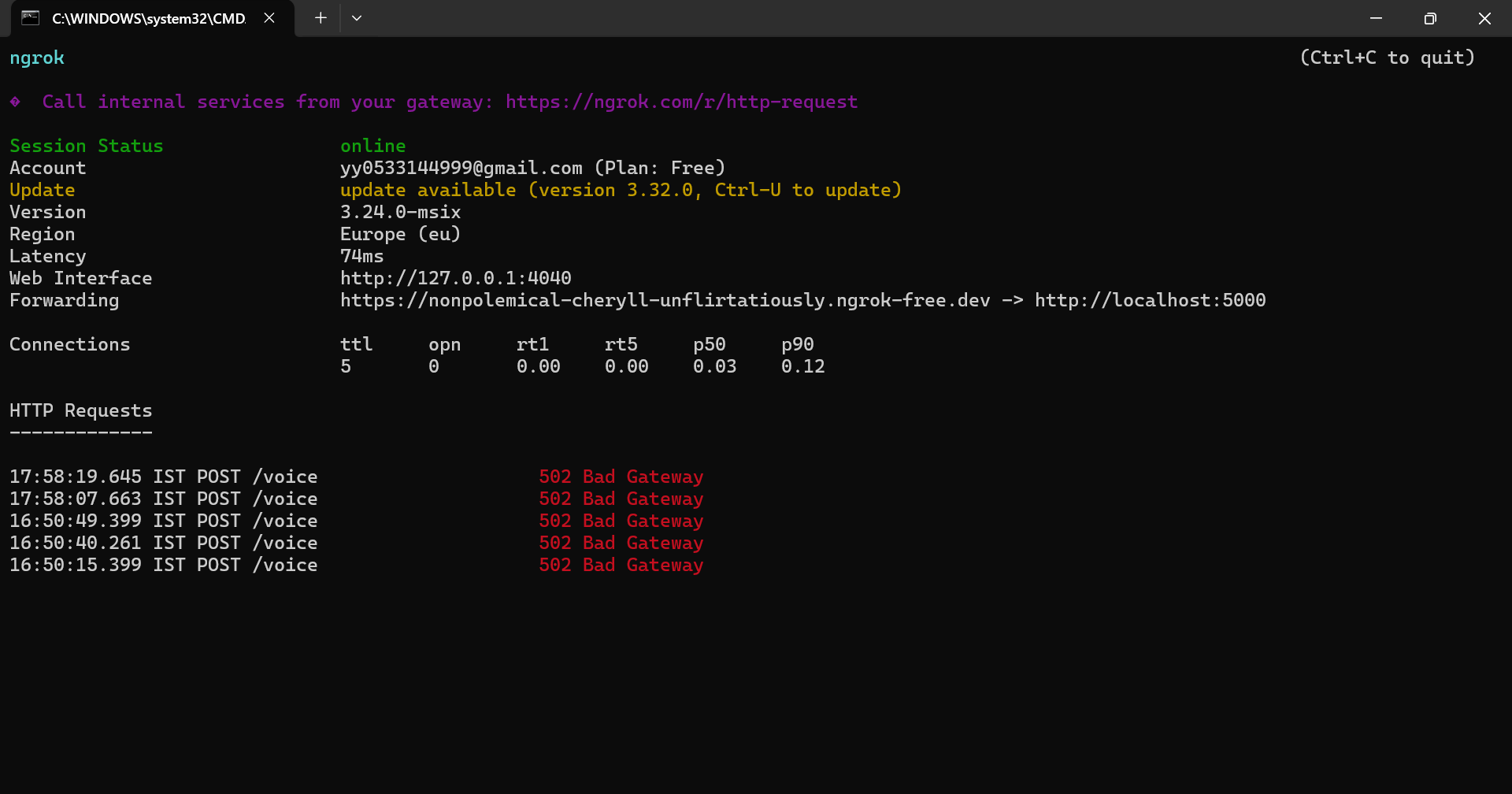Image resolution: width=1512 pixels, height=794 pixels.
Task: Click the account email address text
Action: (x=461, y=168)
